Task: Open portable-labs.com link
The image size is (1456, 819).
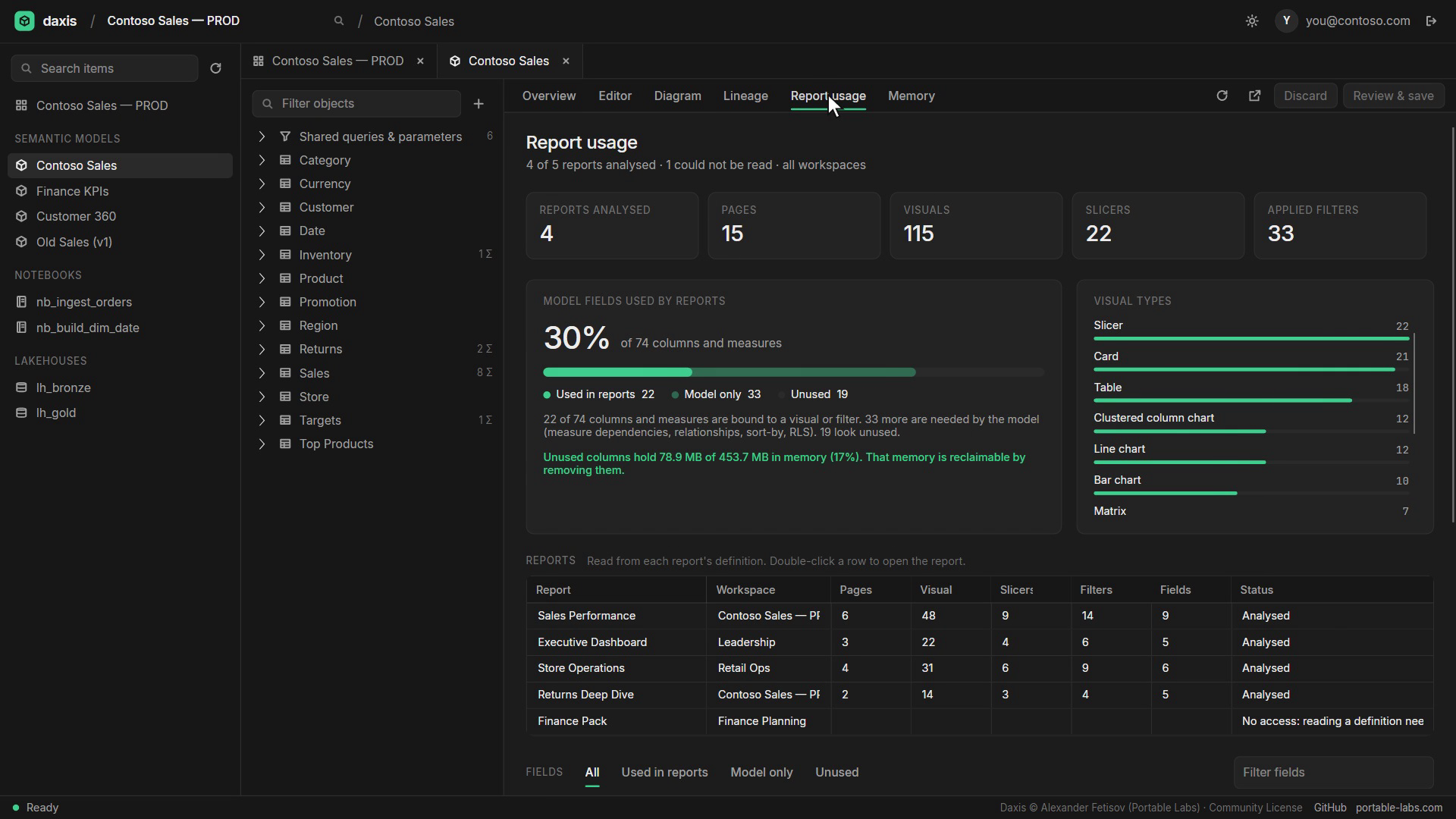Action: (x=1399, y=808)
